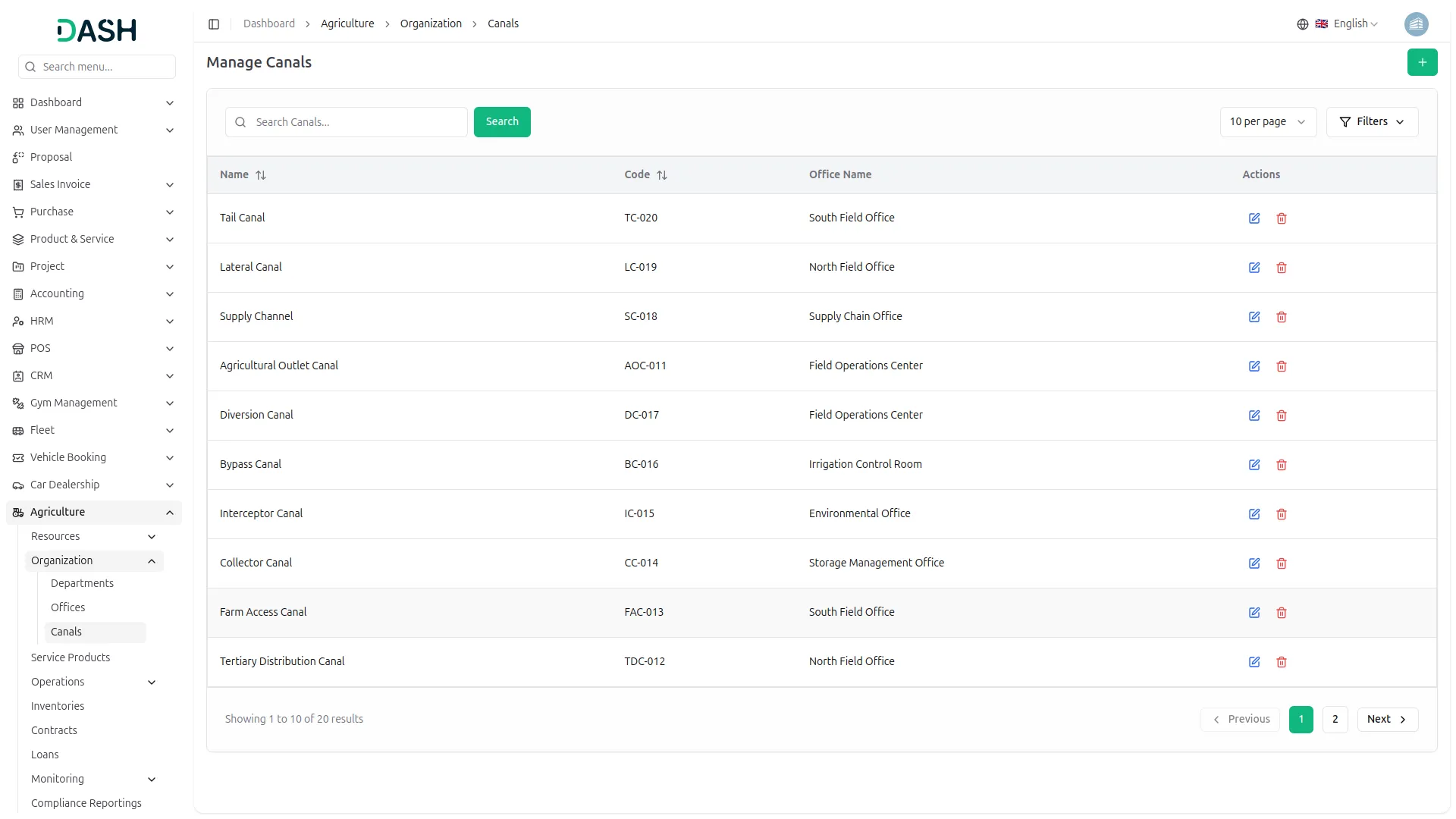
Task: Toggle the sidebar panel icon
Action: 214,24
